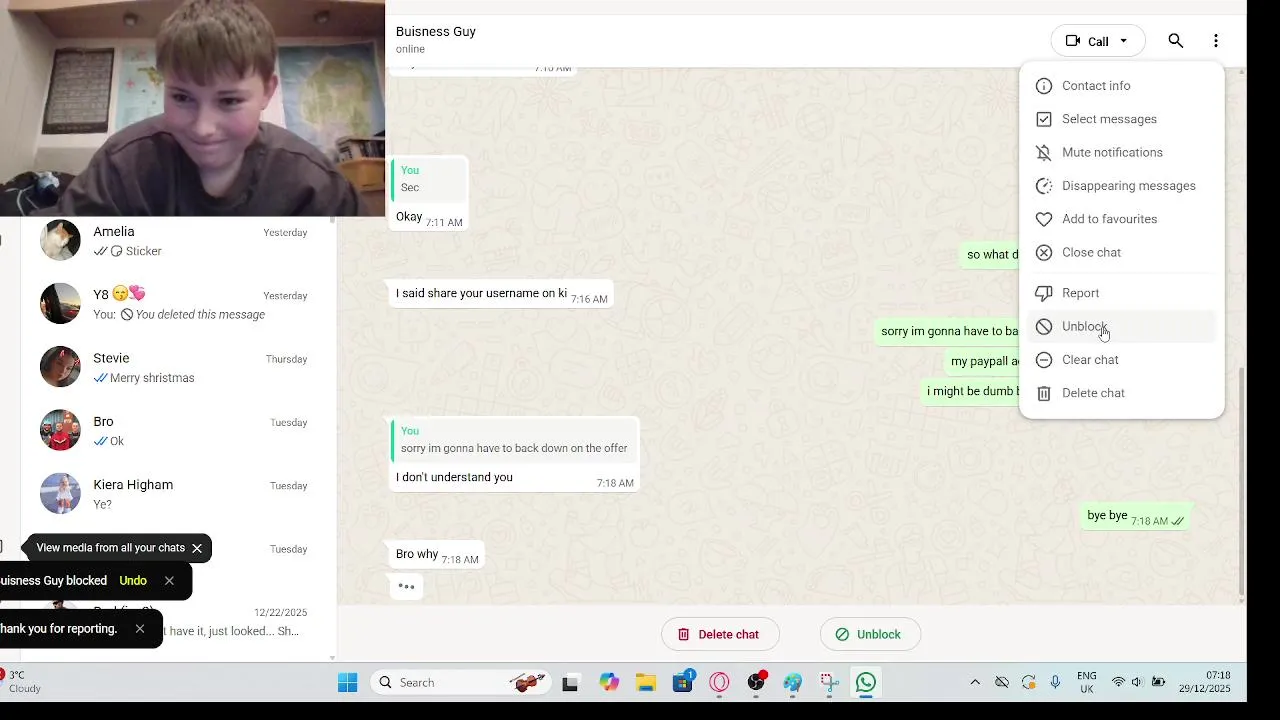Open the weather widget showing 3°C
This screenshot has width=1280, height=720.
point(22,682)
